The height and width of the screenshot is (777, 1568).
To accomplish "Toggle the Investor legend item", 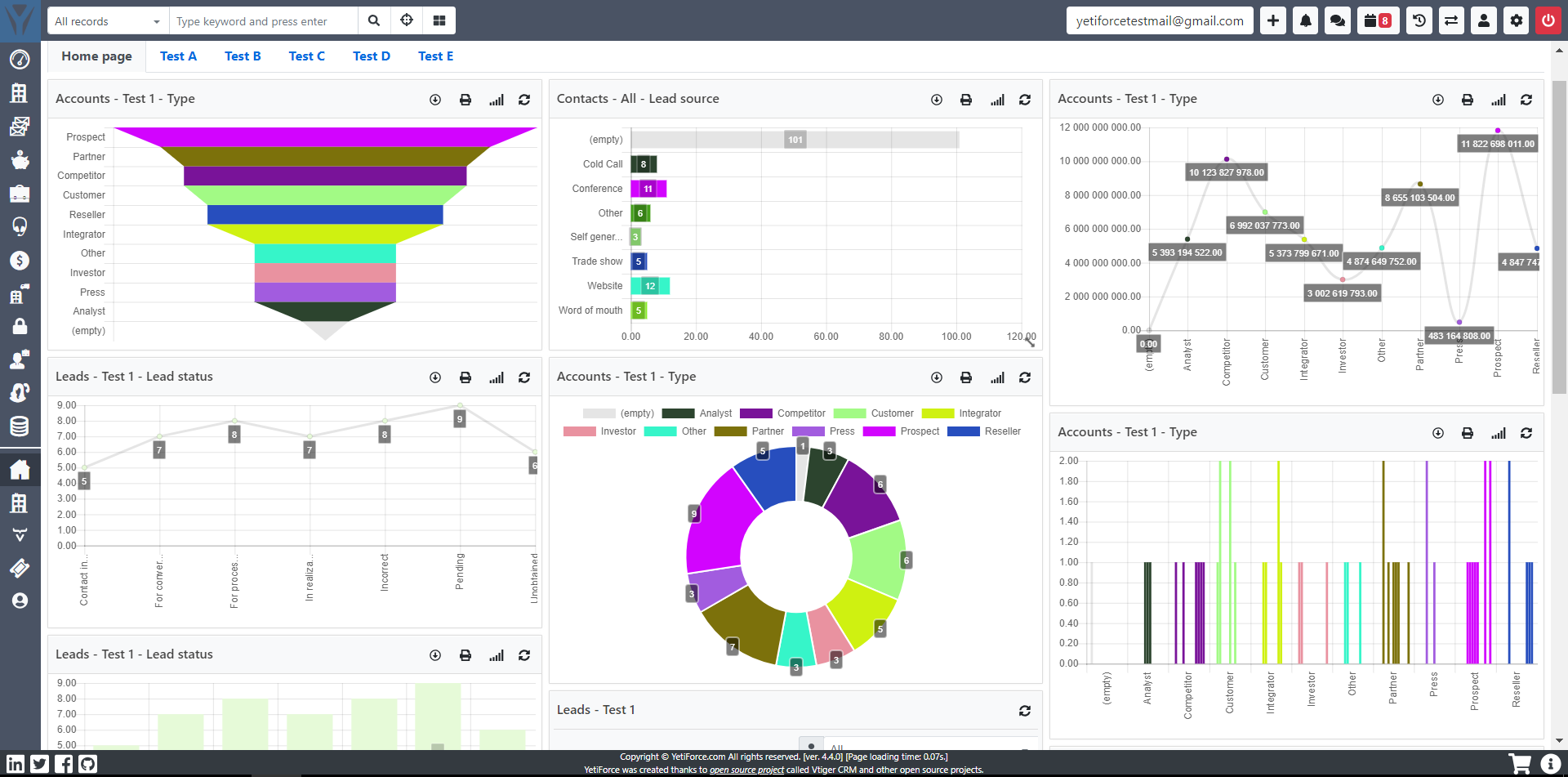I will click(599, 431).
